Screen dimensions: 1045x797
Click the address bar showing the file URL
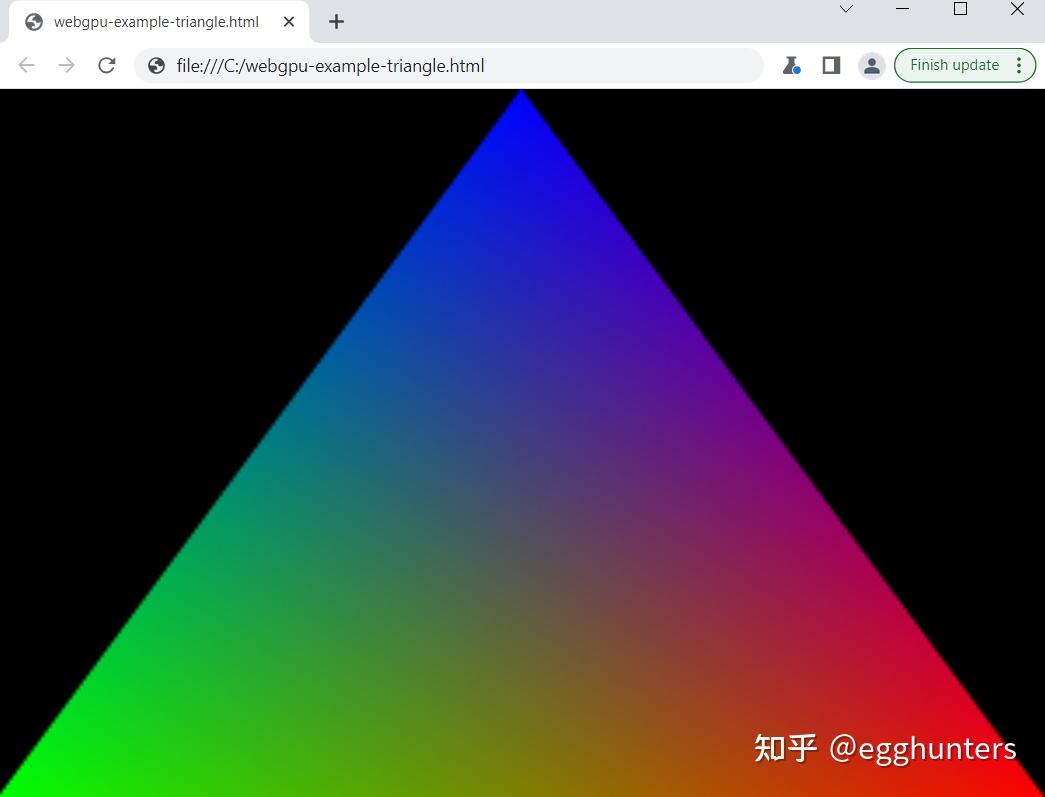click(x=400, y=65)
